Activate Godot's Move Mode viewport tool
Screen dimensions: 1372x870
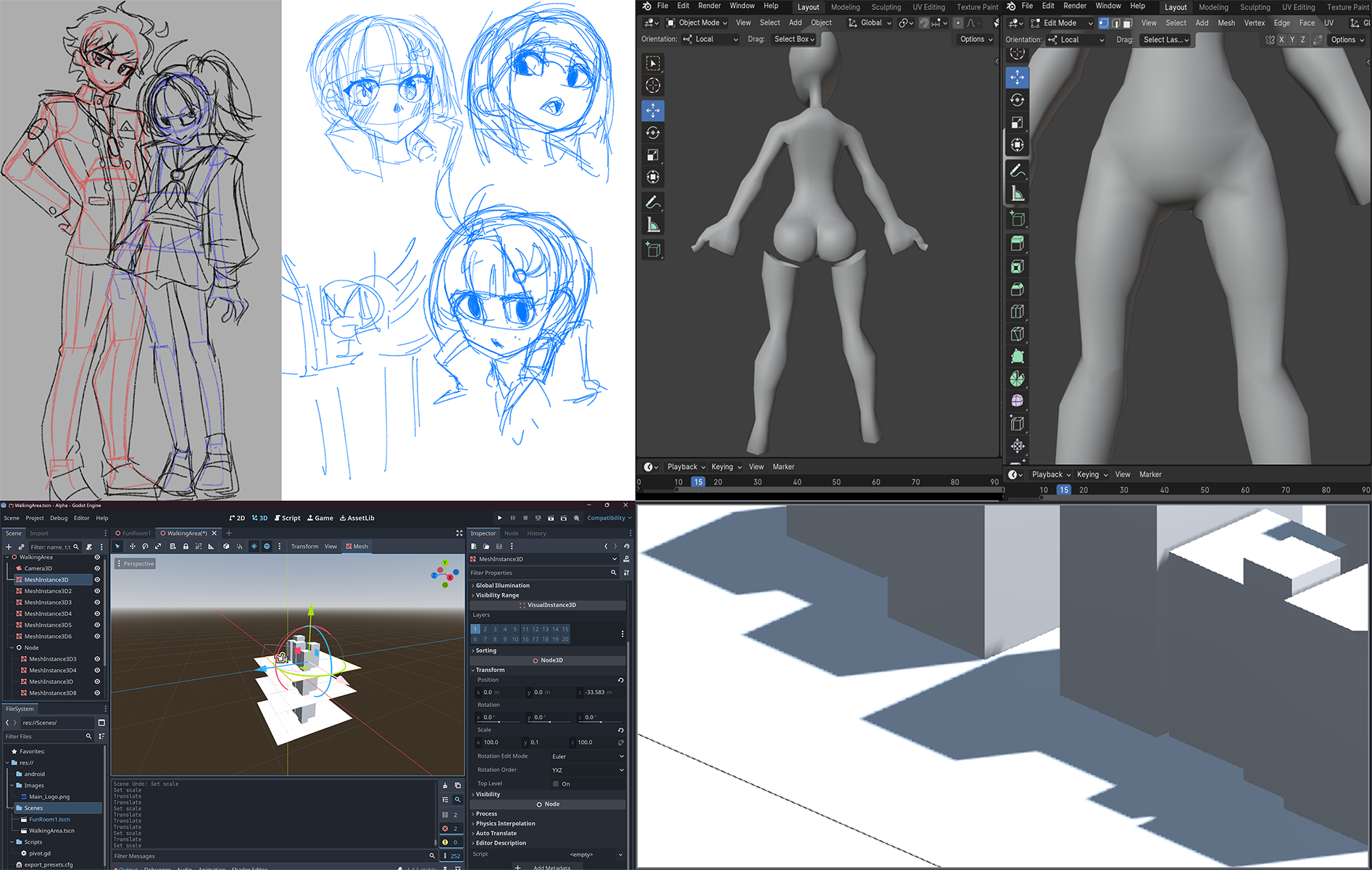click(x=132, y=547)
